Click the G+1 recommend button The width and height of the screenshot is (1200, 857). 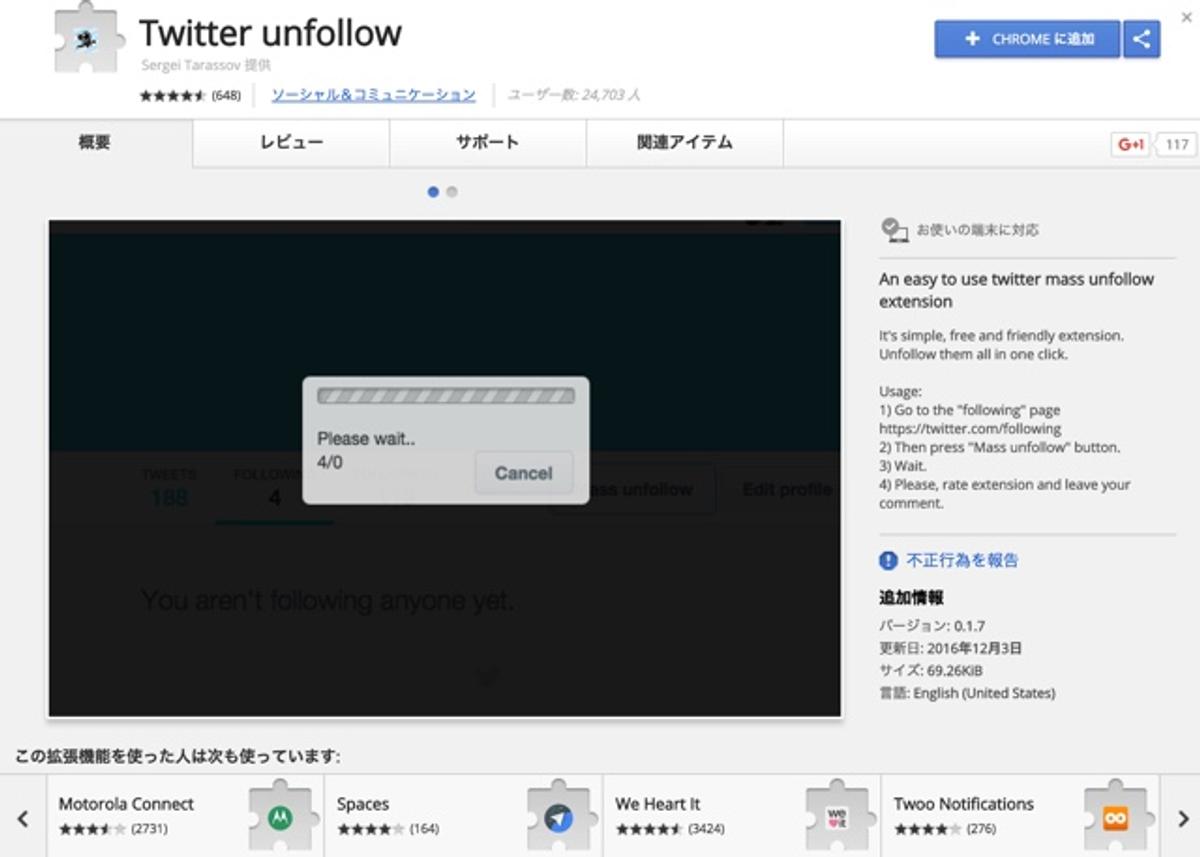(1131, 145)
